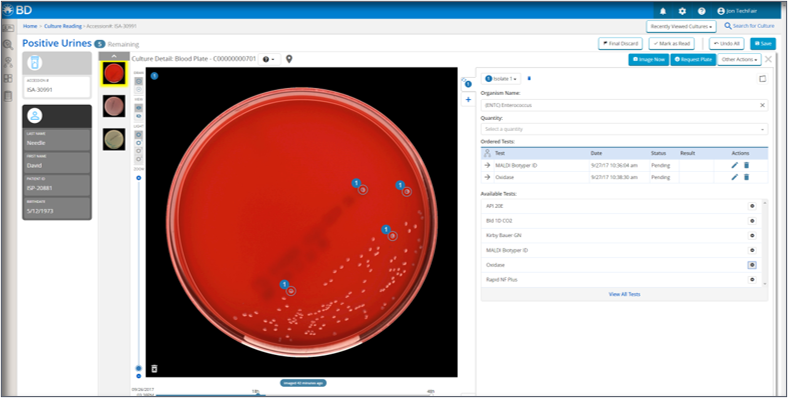
Task: Select the fourth Light option
Action: click(139, 159)
